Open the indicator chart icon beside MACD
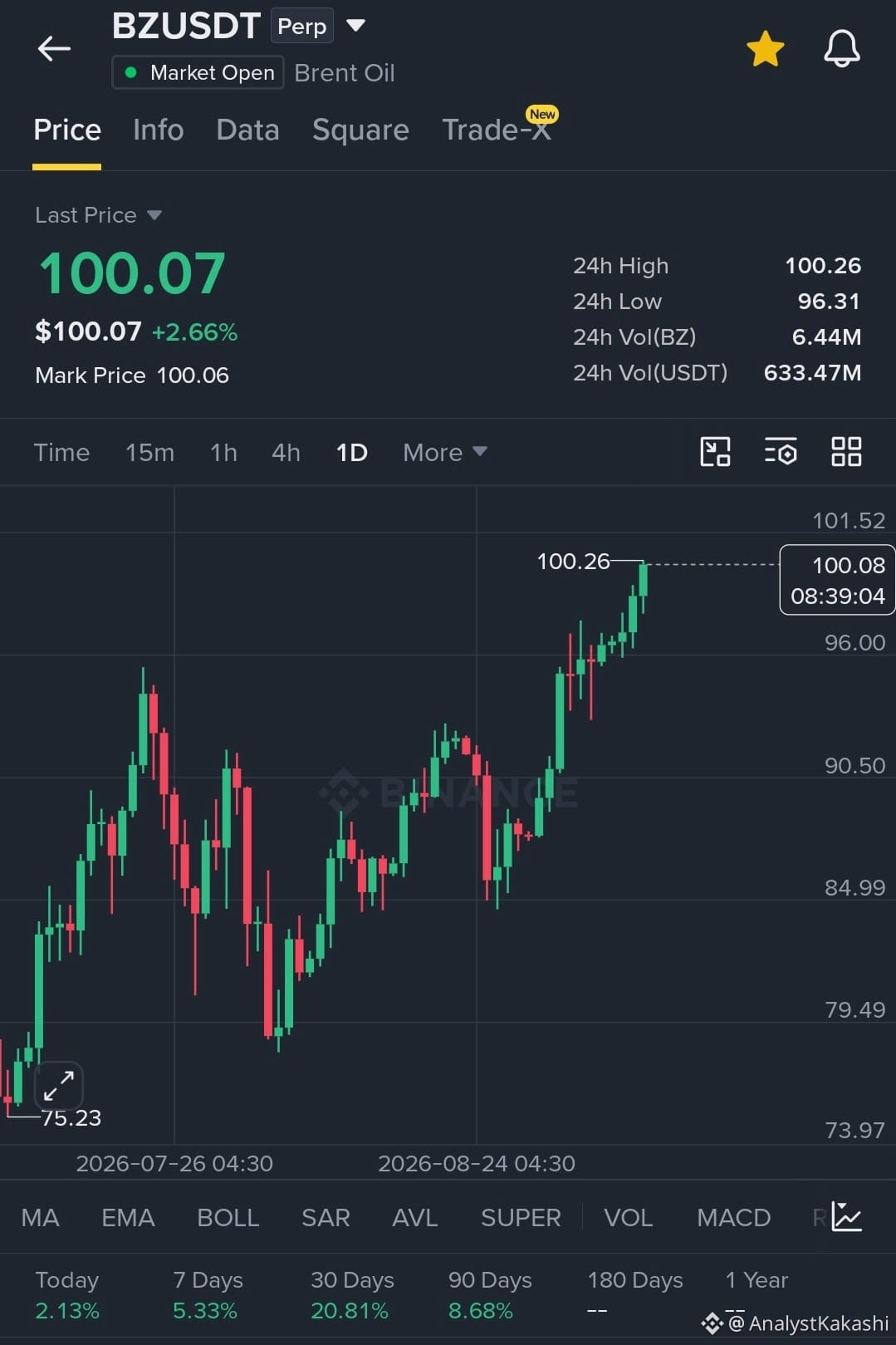896x1345 pixels. coord(847,1217)
